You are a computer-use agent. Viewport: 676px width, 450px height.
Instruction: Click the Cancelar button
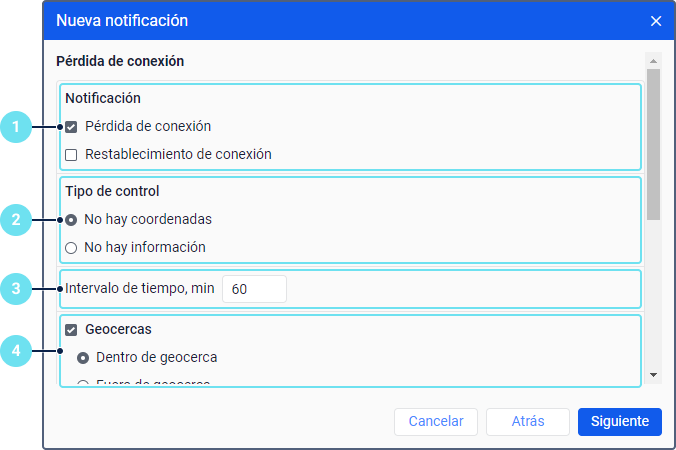coord(436,422)
